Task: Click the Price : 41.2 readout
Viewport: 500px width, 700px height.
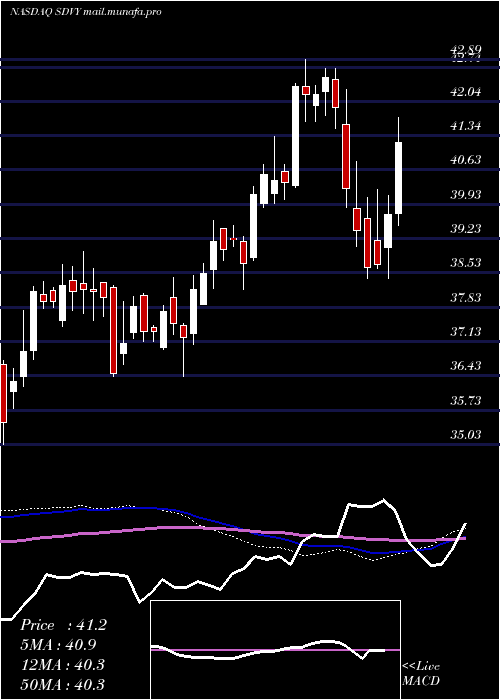Action: coord(63,625)
